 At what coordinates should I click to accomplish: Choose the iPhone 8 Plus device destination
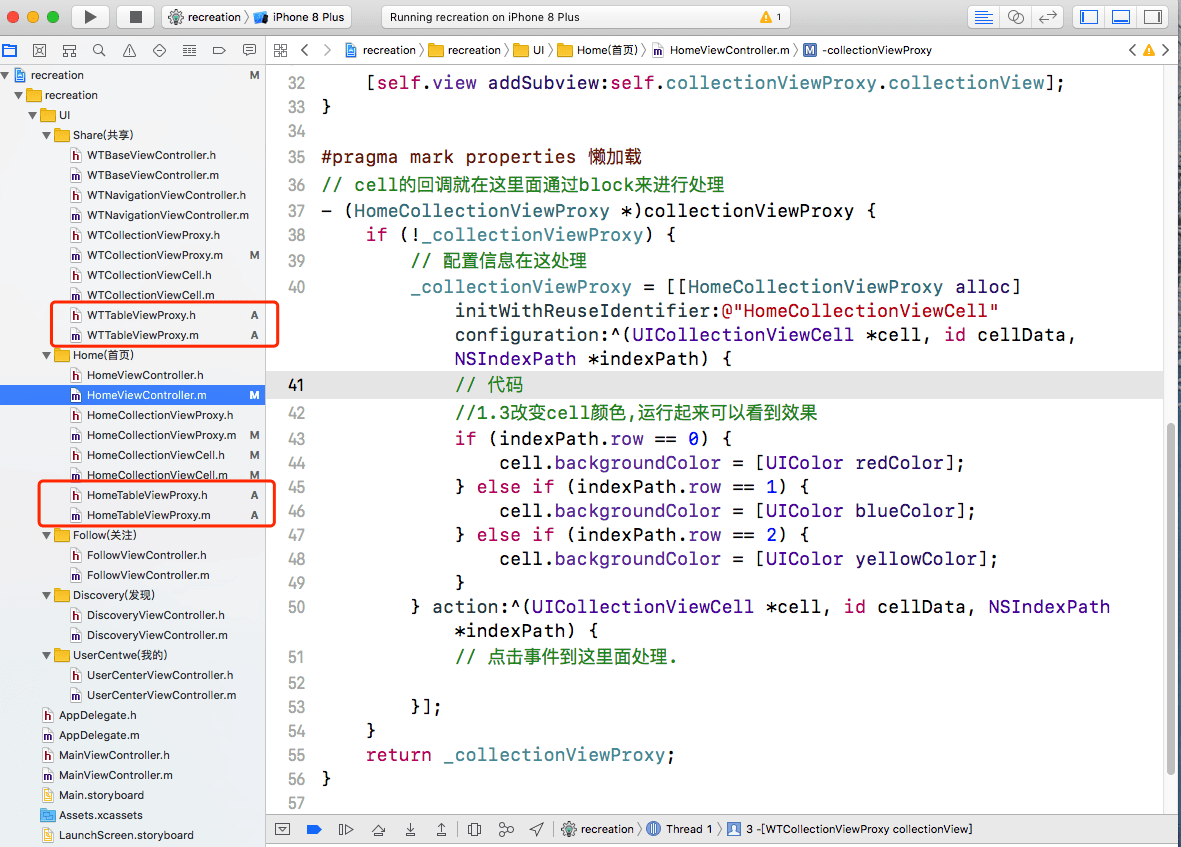300,17
